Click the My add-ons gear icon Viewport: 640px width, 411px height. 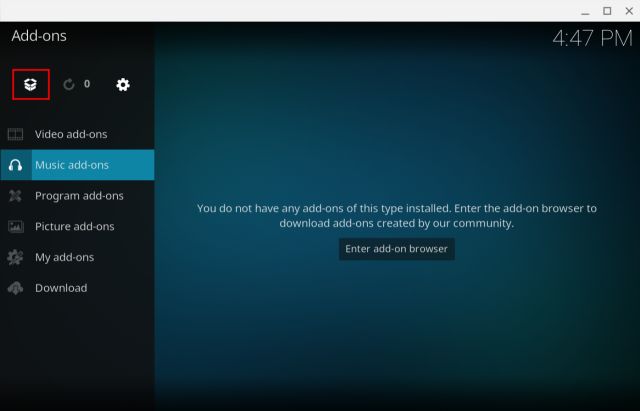16,258
